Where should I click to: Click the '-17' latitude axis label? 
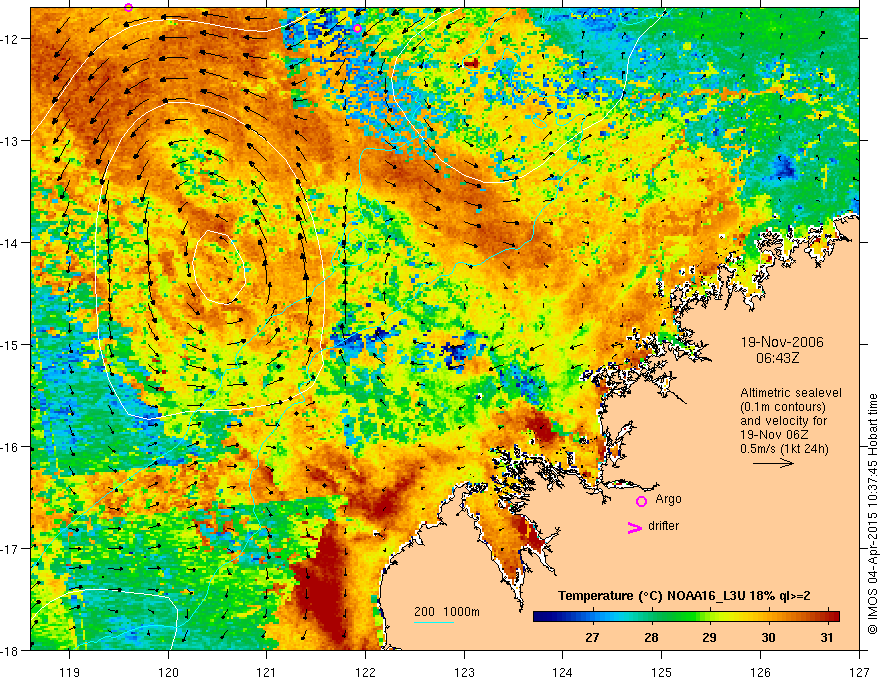click(x=11, y=549)
